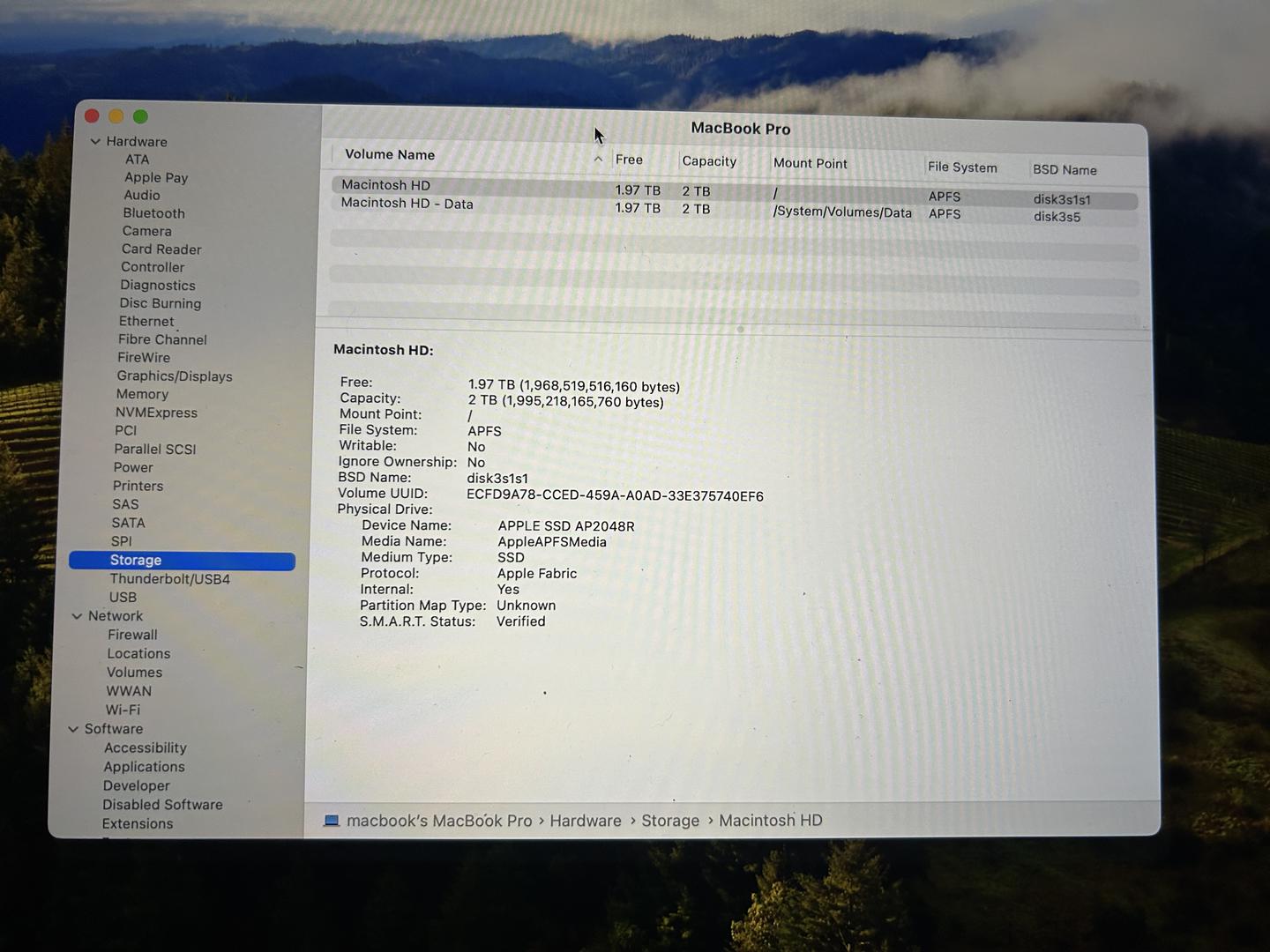The height and width of the screenshot is (952, 1270).
Task: Select Memory in the sidebar
Action: point(142,394)
